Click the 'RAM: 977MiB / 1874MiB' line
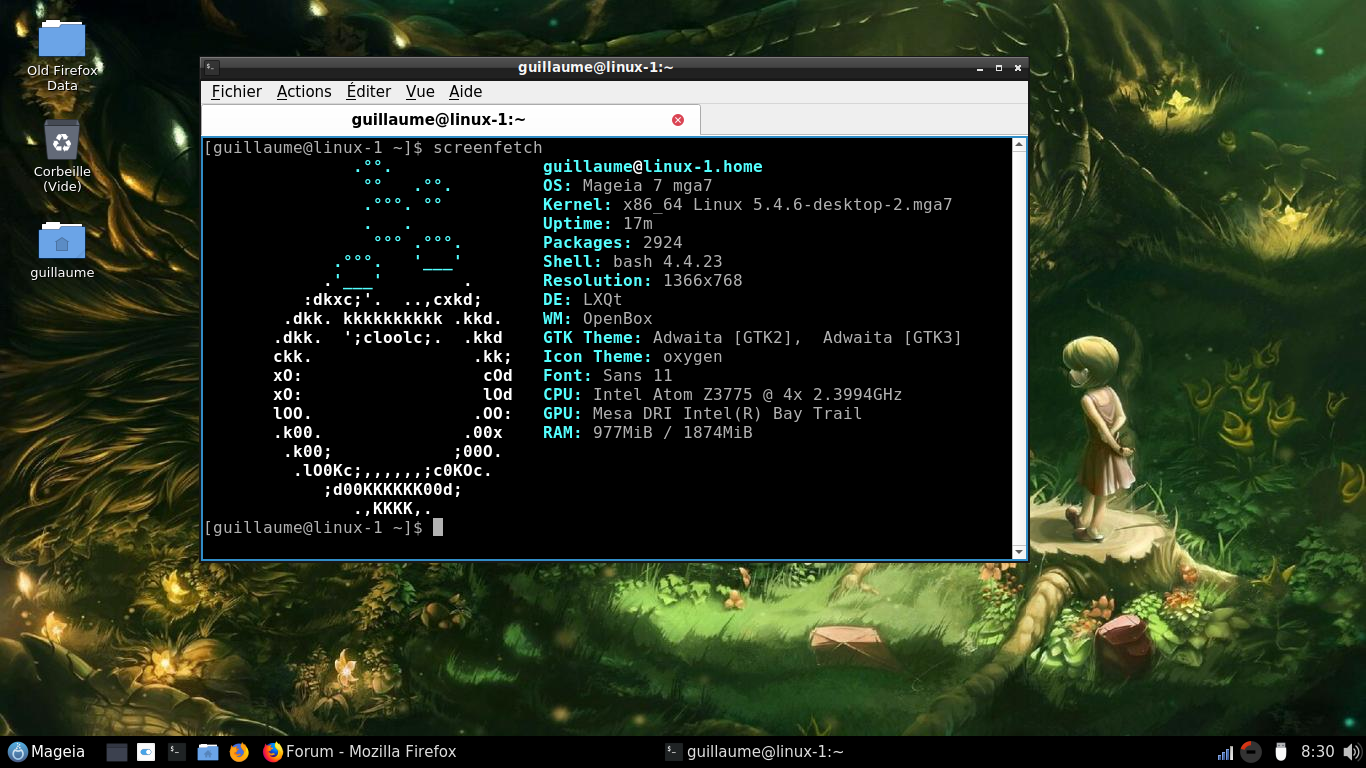The height and width of the screenshot is (768, 1366). pyautogui.click(x=648, y=433)
